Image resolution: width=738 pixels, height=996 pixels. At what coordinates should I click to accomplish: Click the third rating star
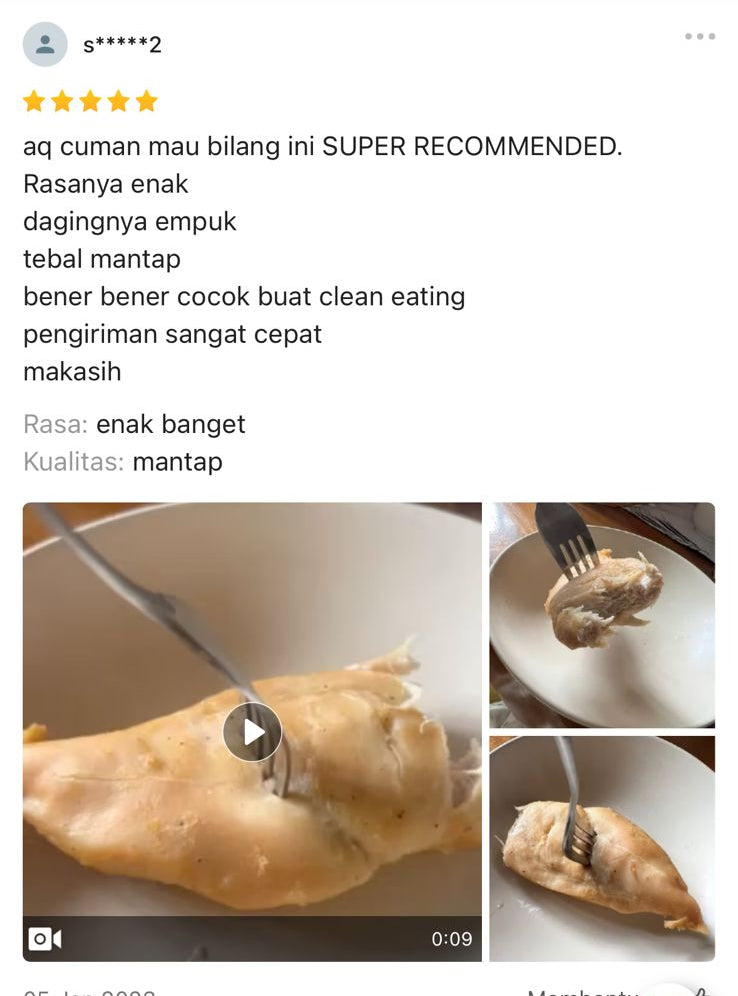[x=90, y=101]
